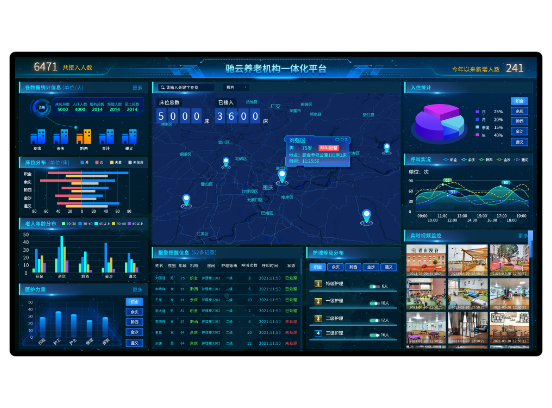The height and width of the screenshot is (408, 552).
Task: Select the map pin at the map's right edge
Action: pyautogui.click(x=387, y=148)
